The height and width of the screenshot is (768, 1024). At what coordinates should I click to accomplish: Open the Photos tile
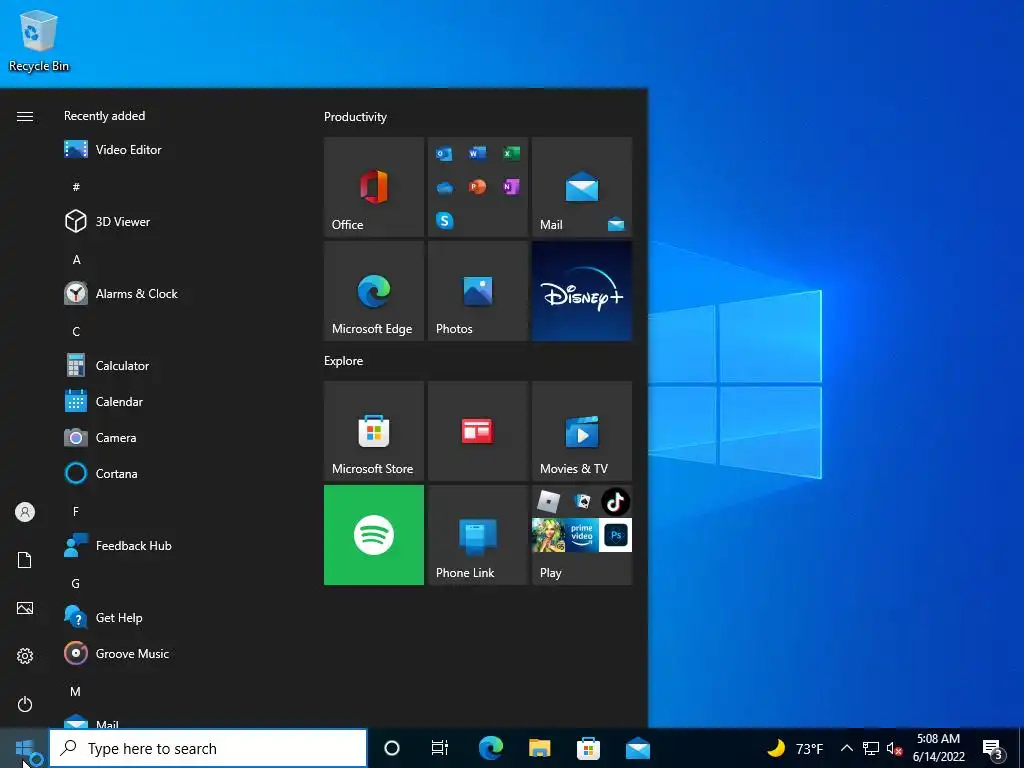point(477,291)
